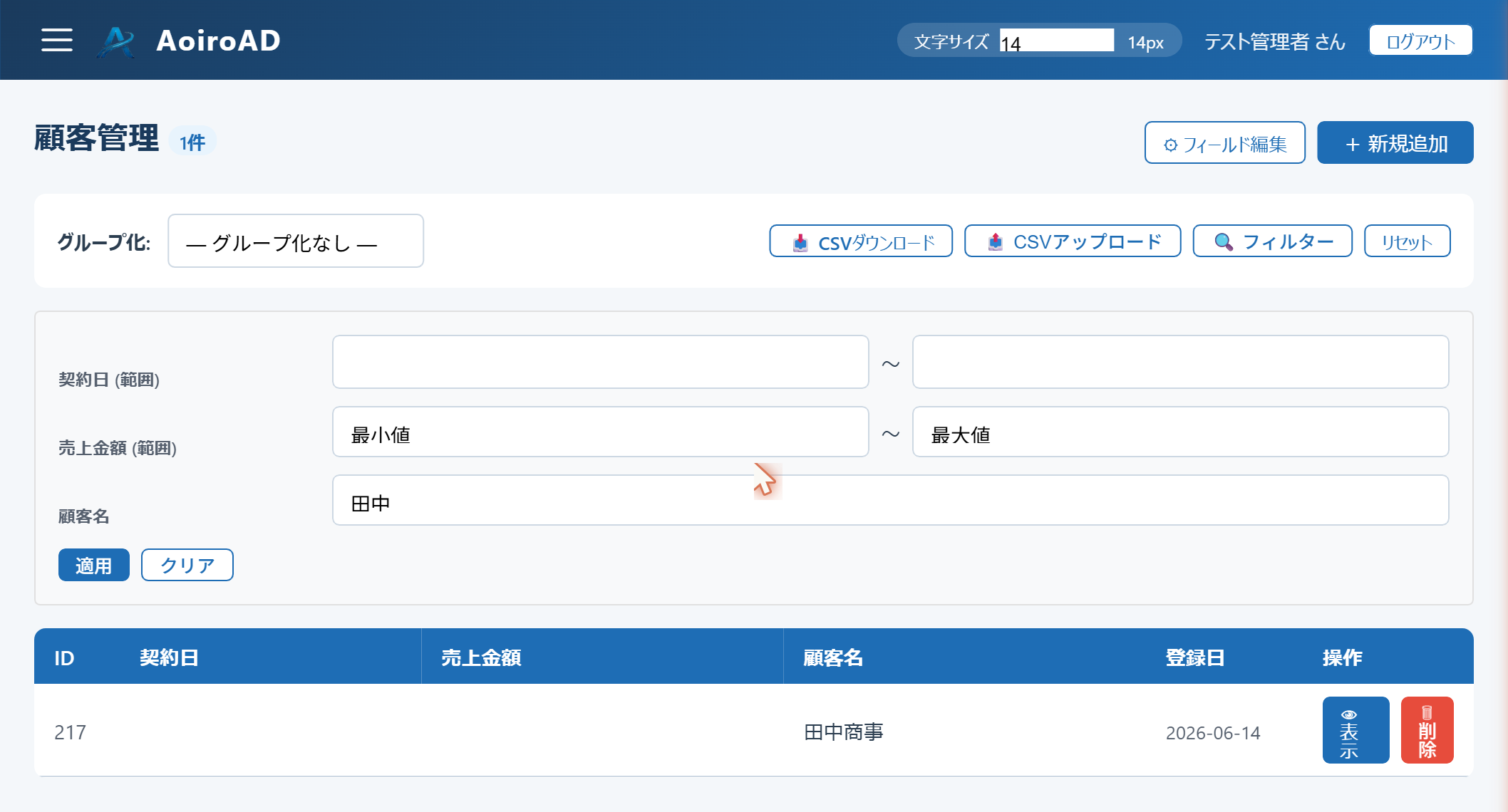Screen dimensions: 1508x812
Task: Click the 売上金額 最小値 input
Action: coord(601,432)
